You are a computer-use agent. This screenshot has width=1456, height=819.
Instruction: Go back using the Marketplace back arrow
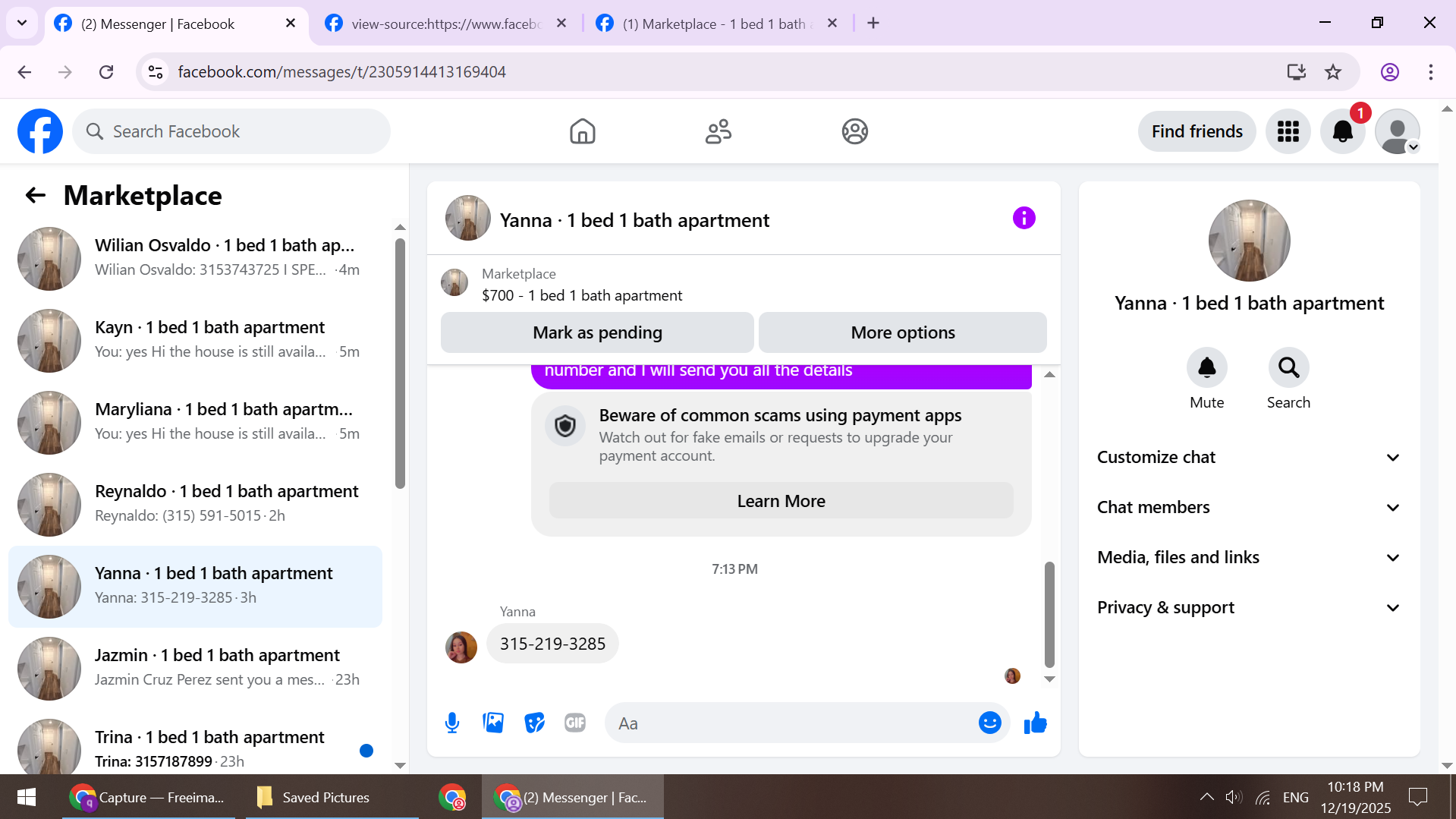coord(36,196)
